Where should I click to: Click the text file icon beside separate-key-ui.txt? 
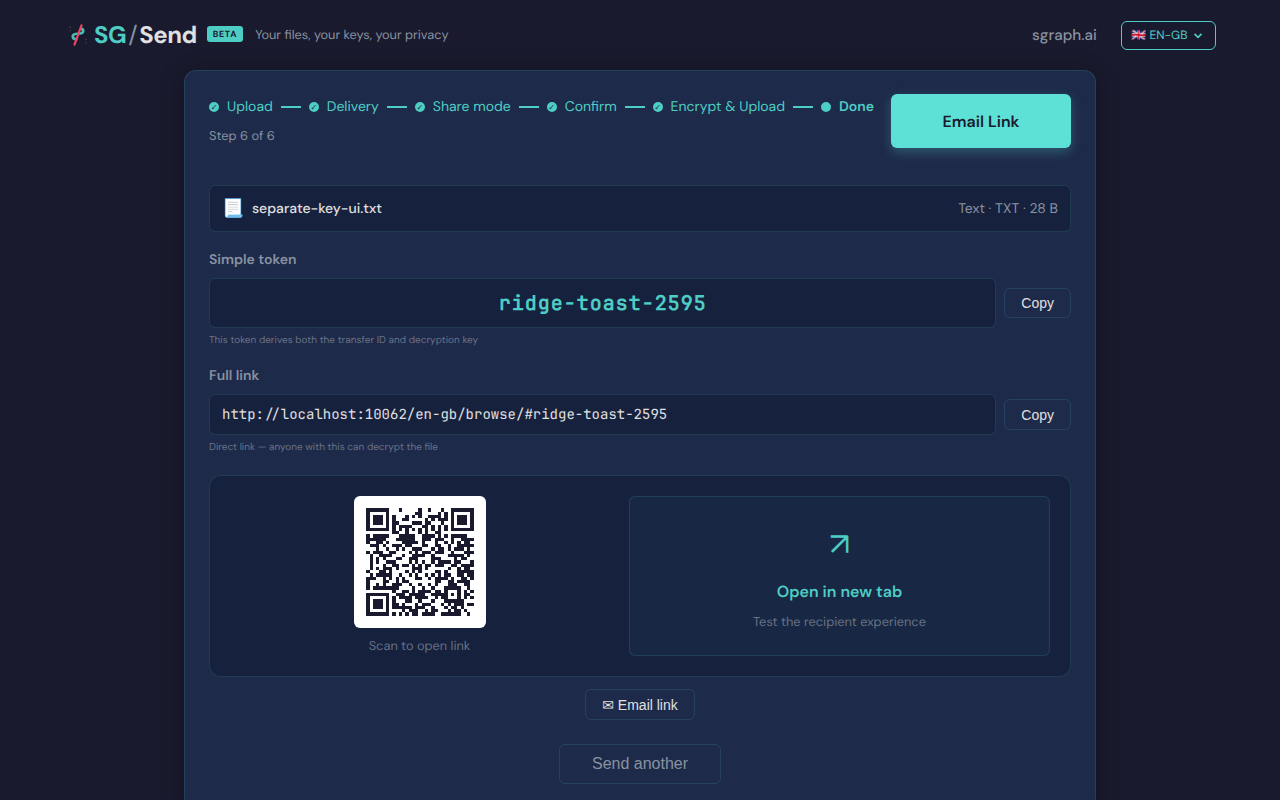(233, 208)
